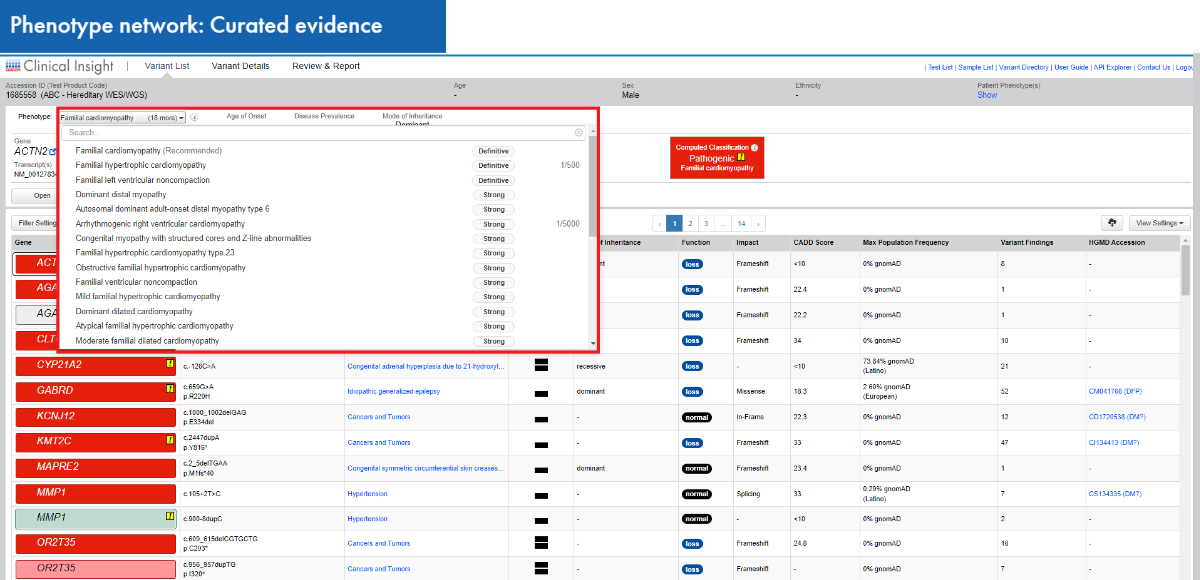Click the loss function badge in the CYP21A2 row

coord(692,366)
